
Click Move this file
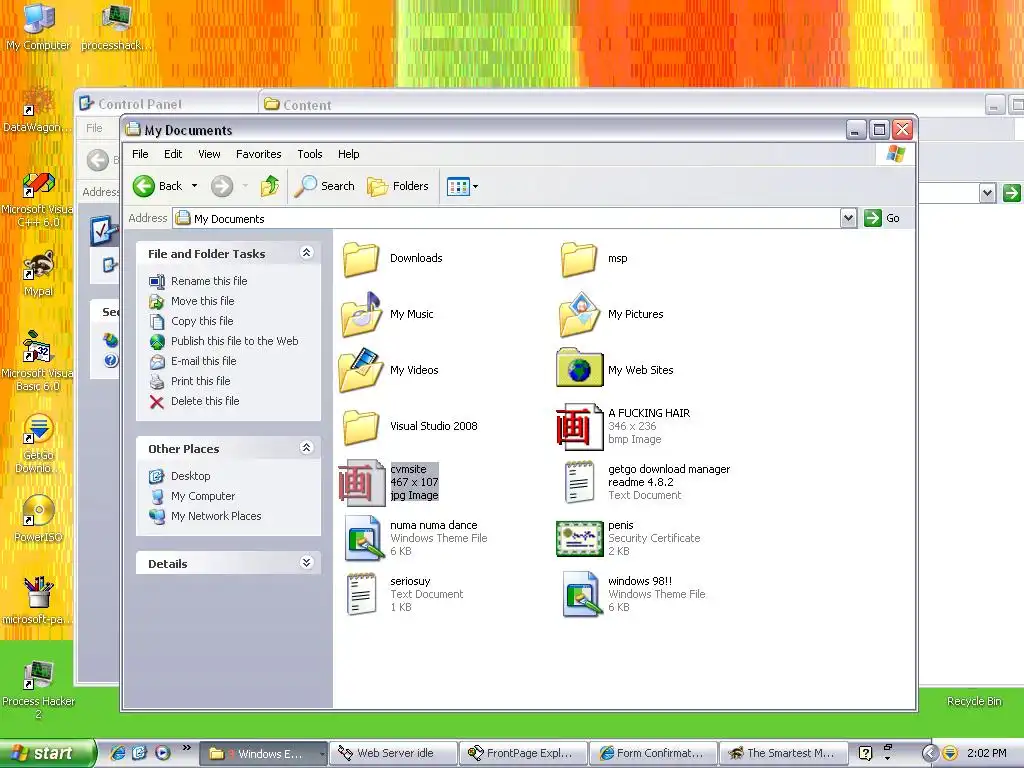pos(192,301)
